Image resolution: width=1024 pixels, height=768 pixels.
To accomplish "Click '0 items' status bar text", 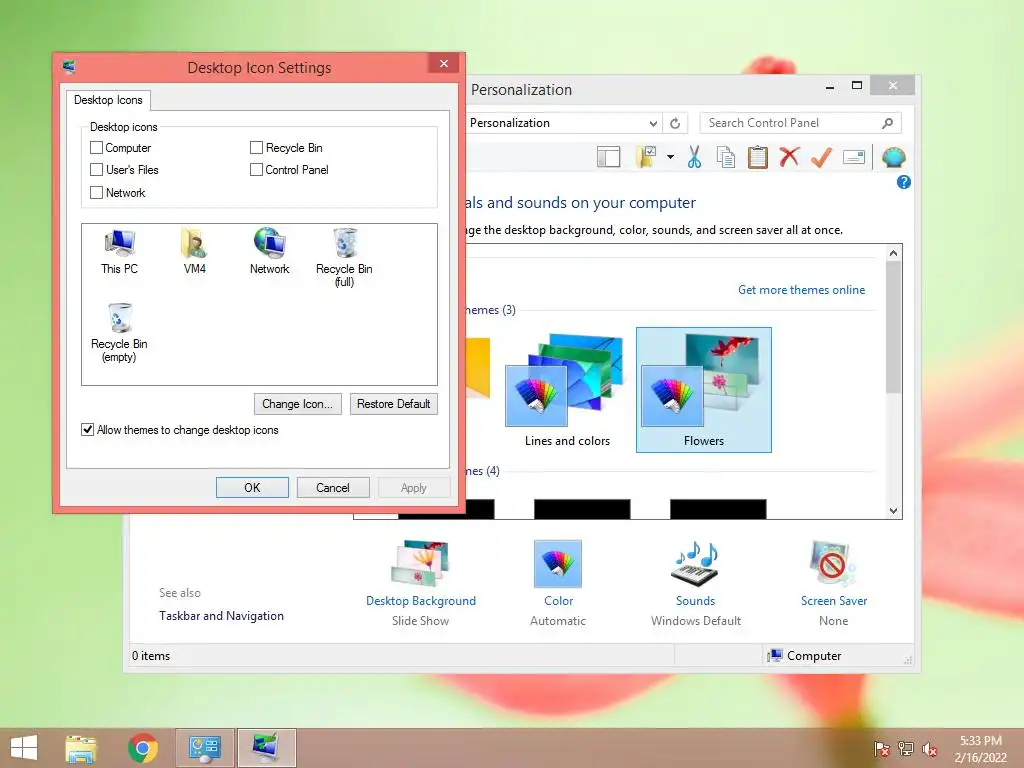I will point(151,656).
